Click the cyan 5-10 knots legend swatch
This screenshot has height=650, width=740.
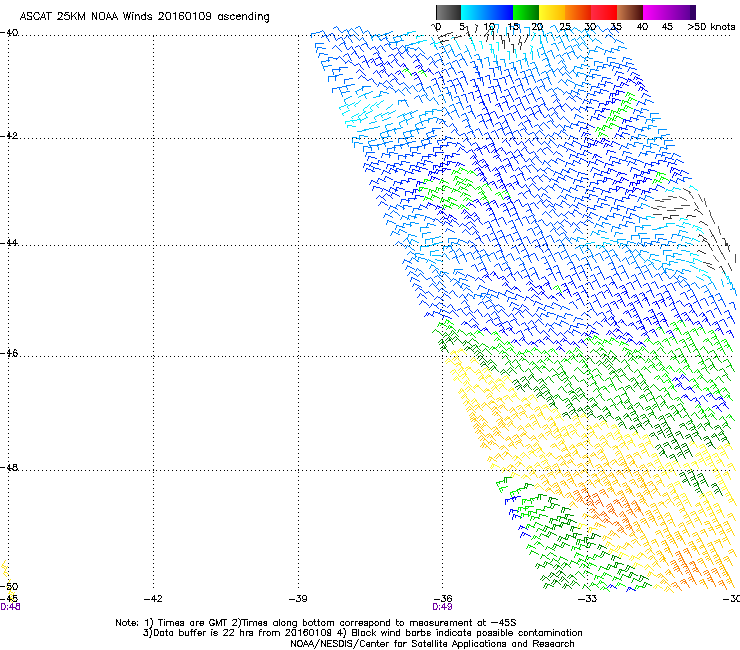[474, 12]
